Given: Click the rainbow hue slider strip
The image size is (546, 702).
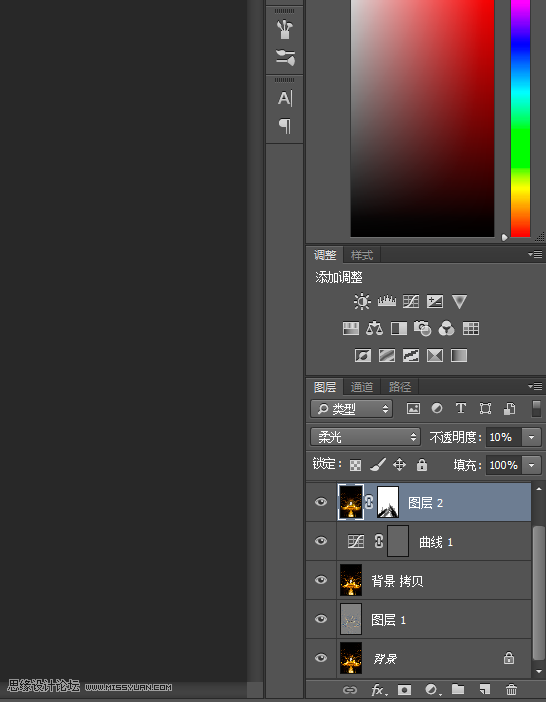Looking at the screenshot, I should 520,118.
